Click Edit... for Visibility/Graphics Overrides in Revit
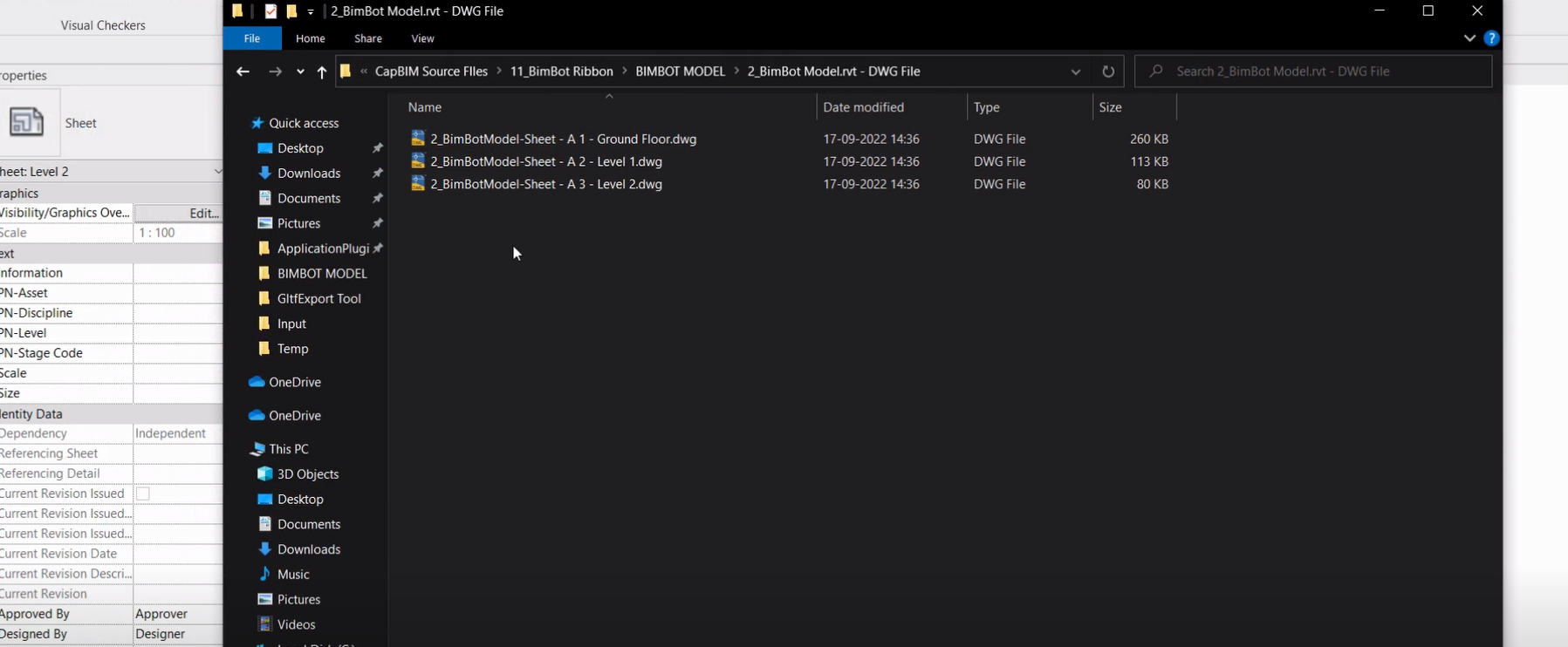This screenshot has height=647, width=1568. (x=179, y=213)
